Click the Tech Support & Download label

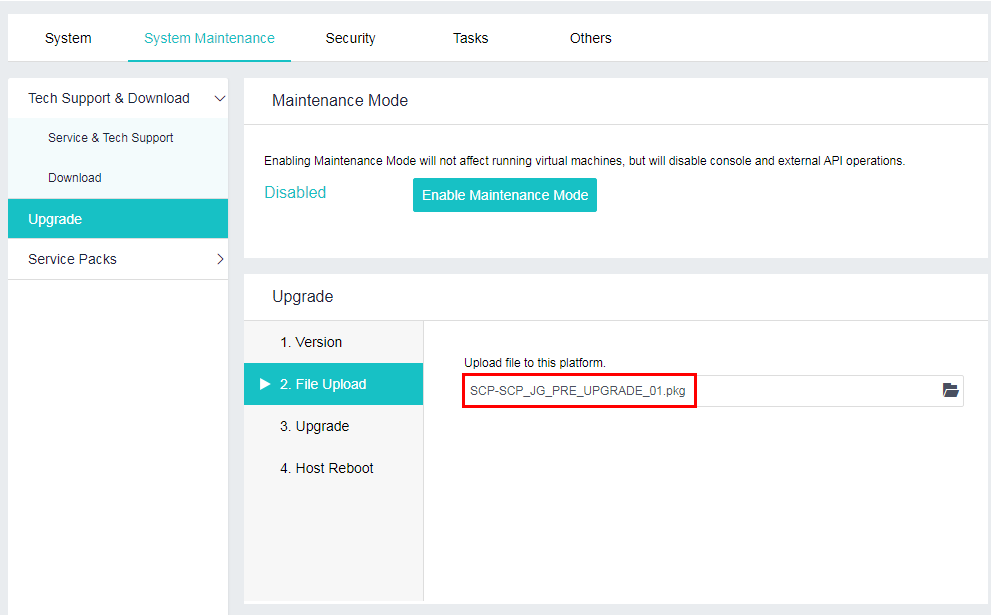[109, 98]
